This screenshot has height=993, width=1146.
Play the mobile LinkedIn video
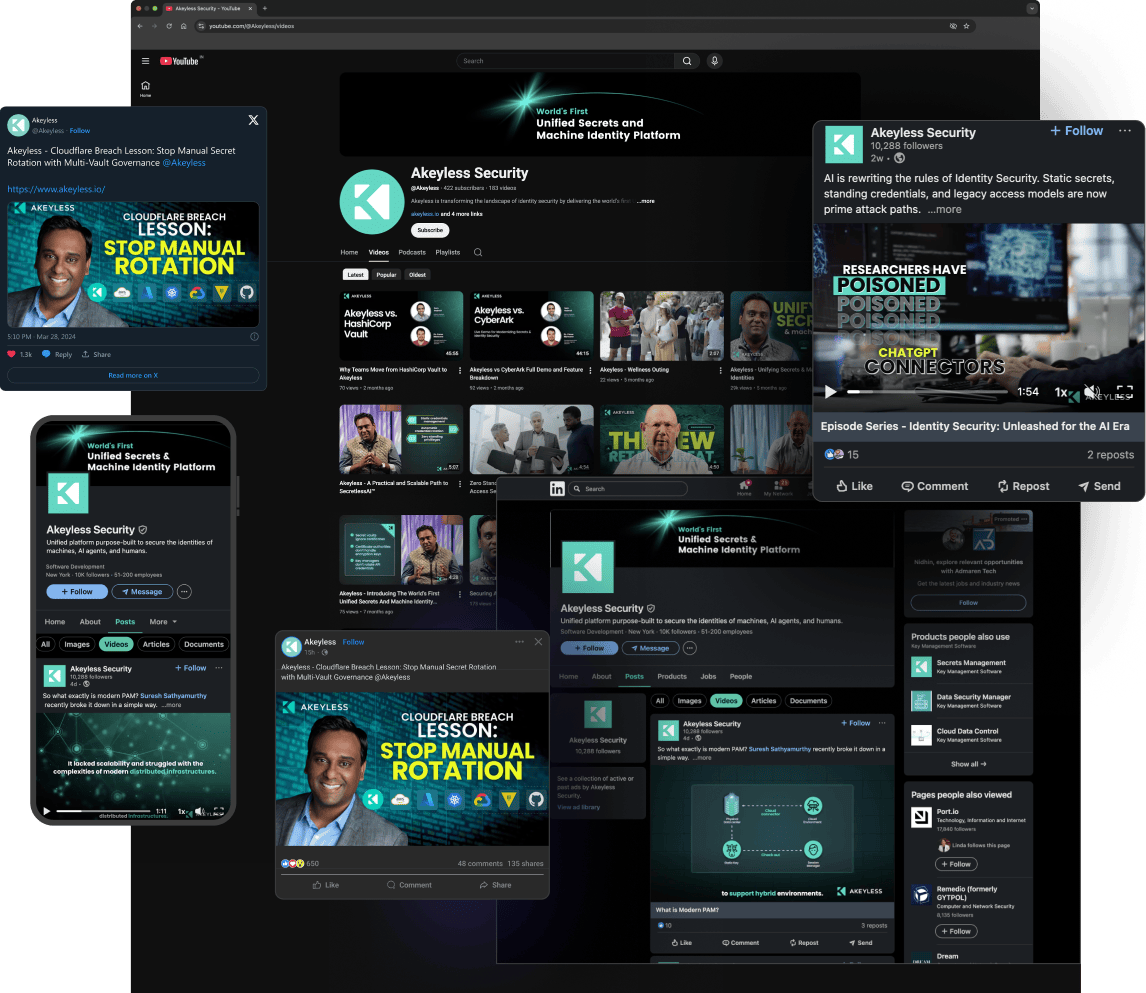coord(47,812)
